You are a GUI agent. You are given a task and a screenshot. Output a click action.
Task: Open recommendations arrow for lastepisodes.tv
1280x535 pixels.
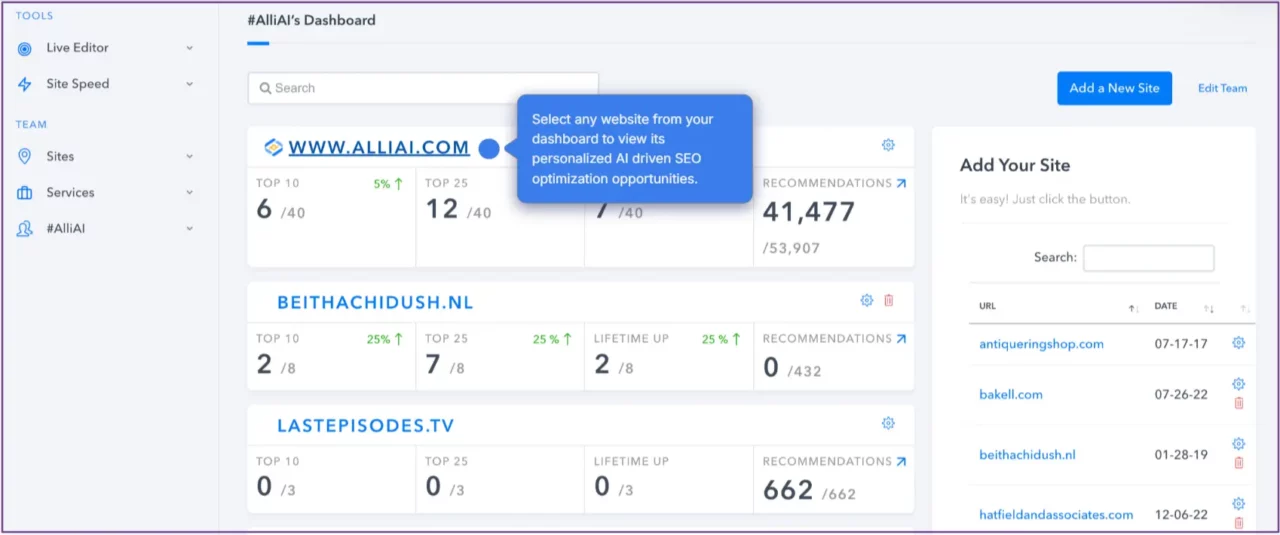click(902, 462)
